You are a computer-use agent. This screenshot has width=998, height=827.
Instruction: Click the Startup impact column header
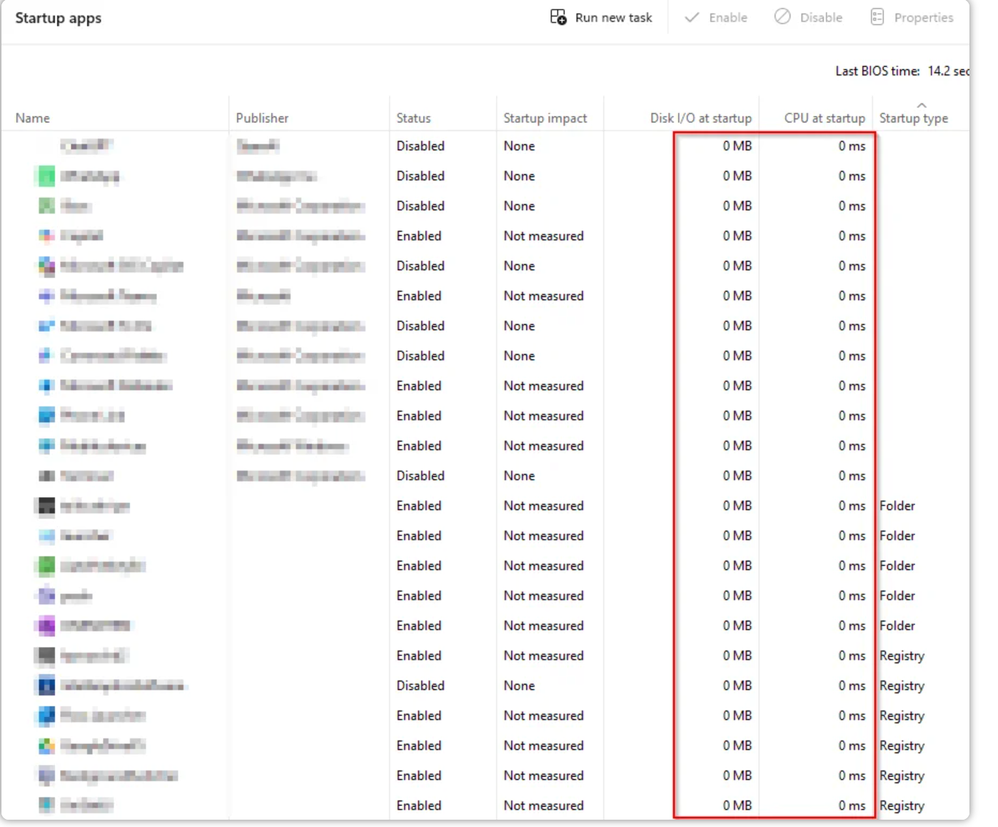pyautogui.click(x=545, y=118)
